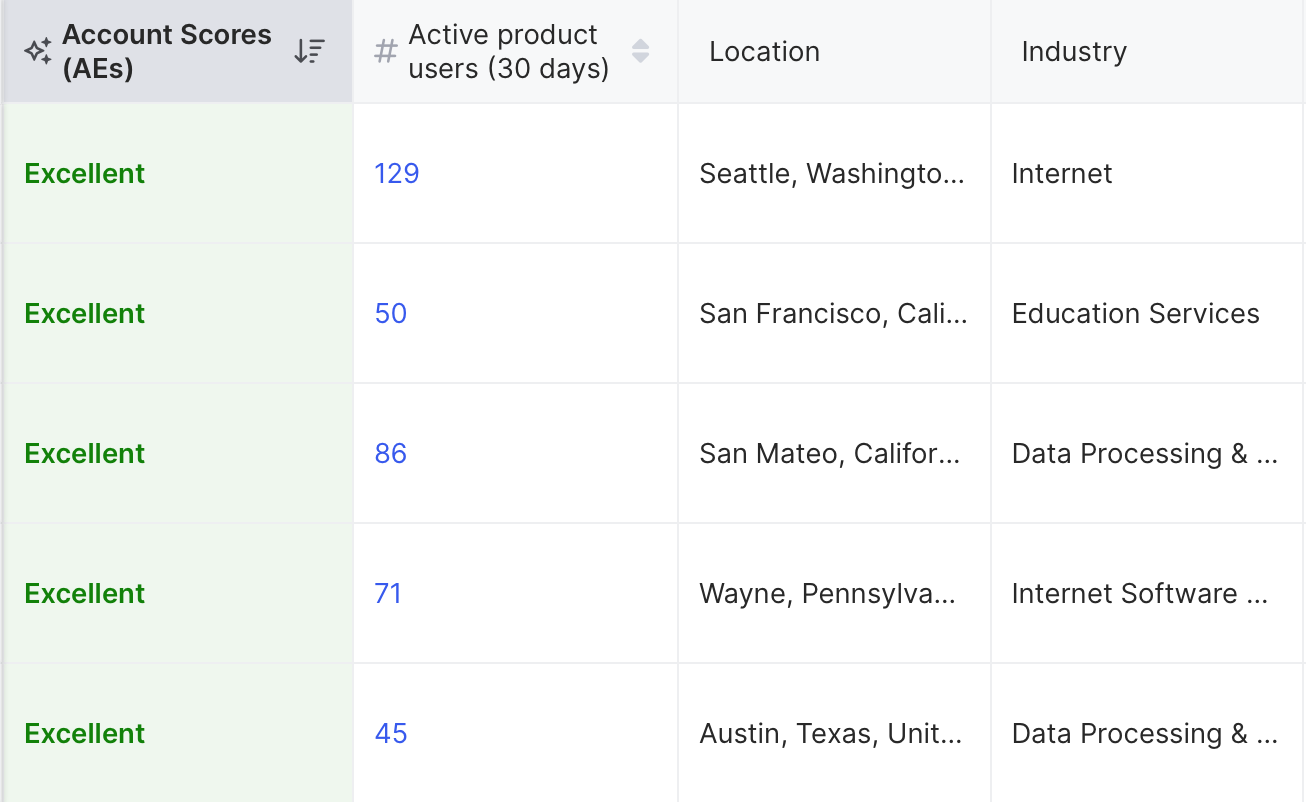Select the Austin, Texas location cell
Screen dimensions: 1306x802
pos(830,734)
